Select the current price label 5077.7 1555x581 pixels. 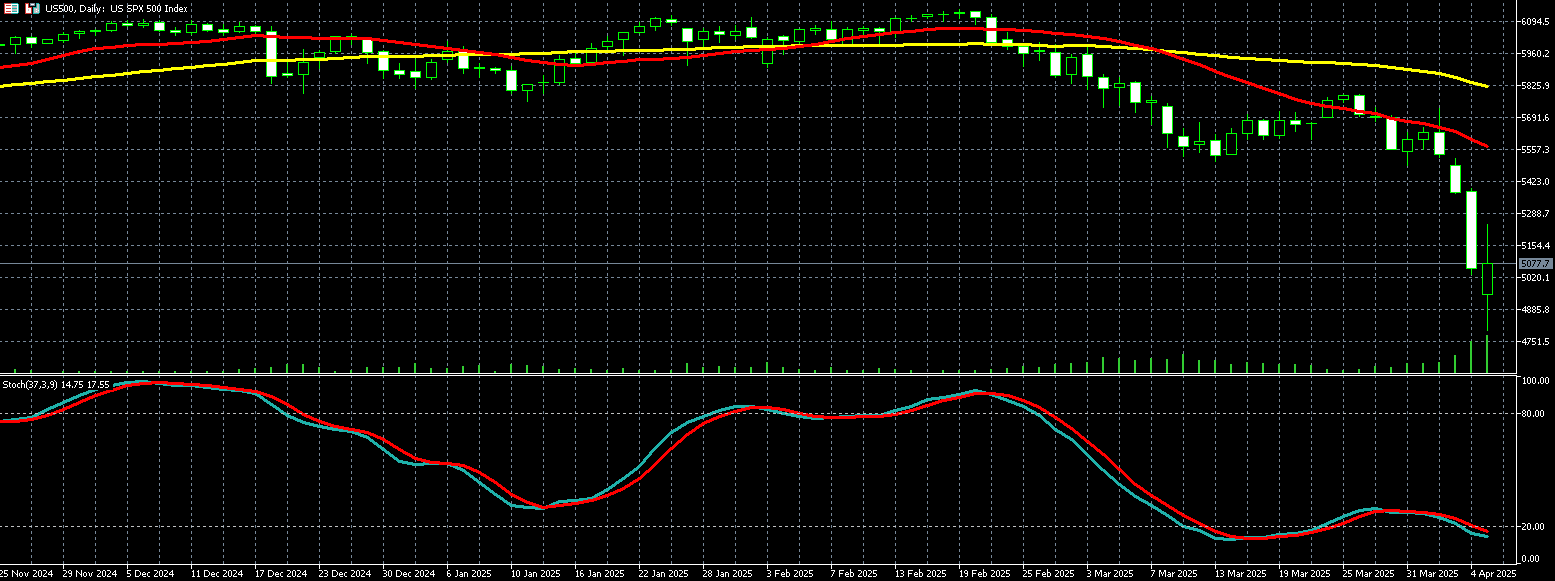[1534, 263]
